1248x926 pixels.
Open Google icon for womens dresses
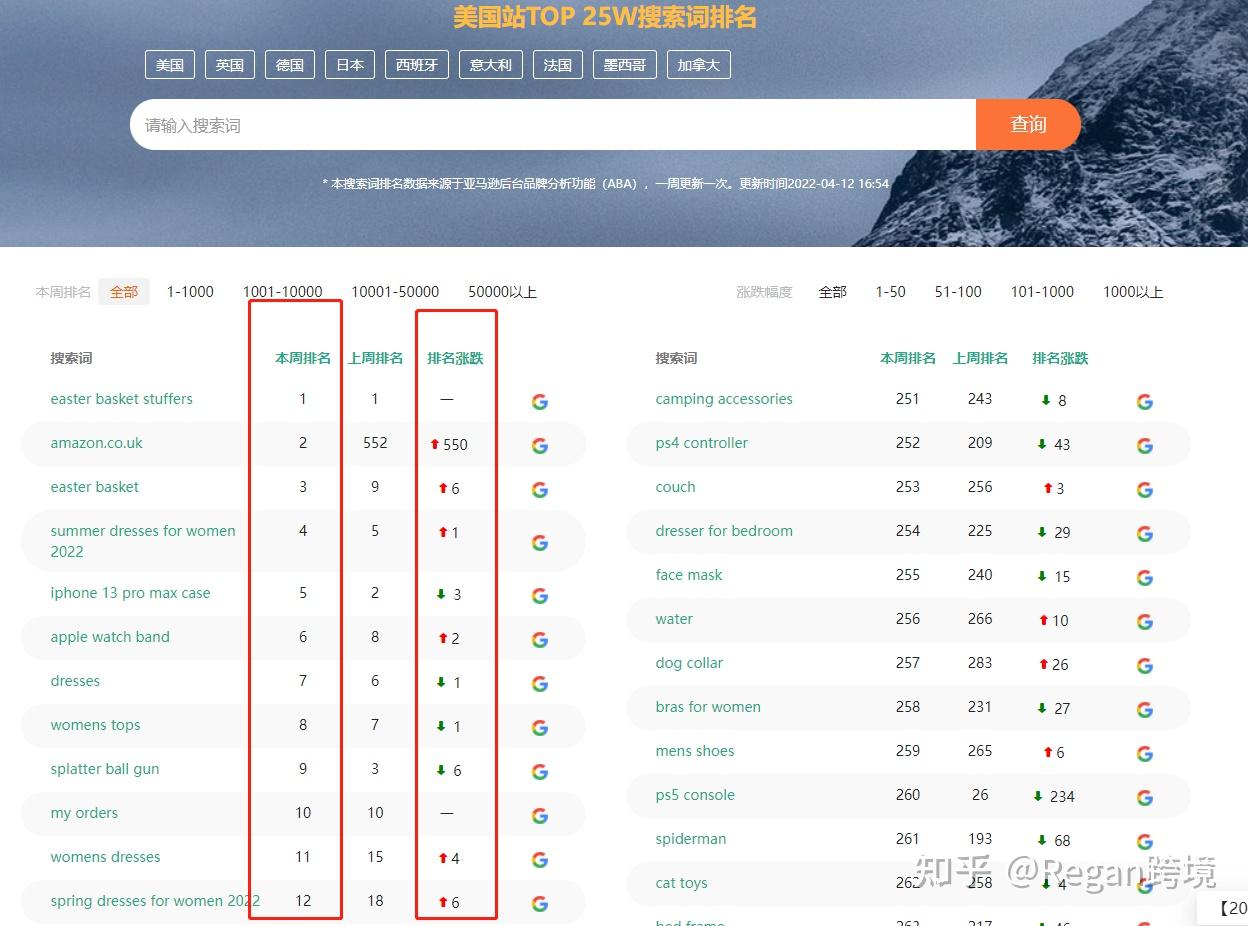pos(540,860)
